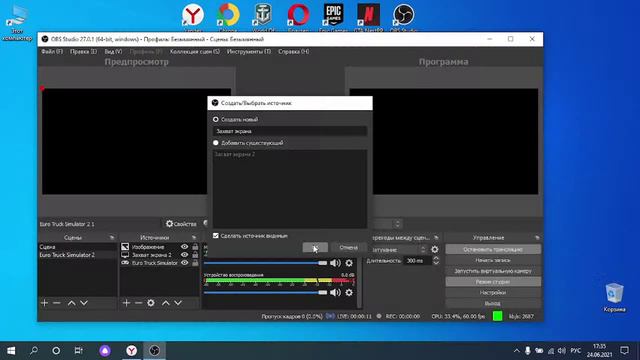Click Остановить трансляцию button

(x=493, y=249)
